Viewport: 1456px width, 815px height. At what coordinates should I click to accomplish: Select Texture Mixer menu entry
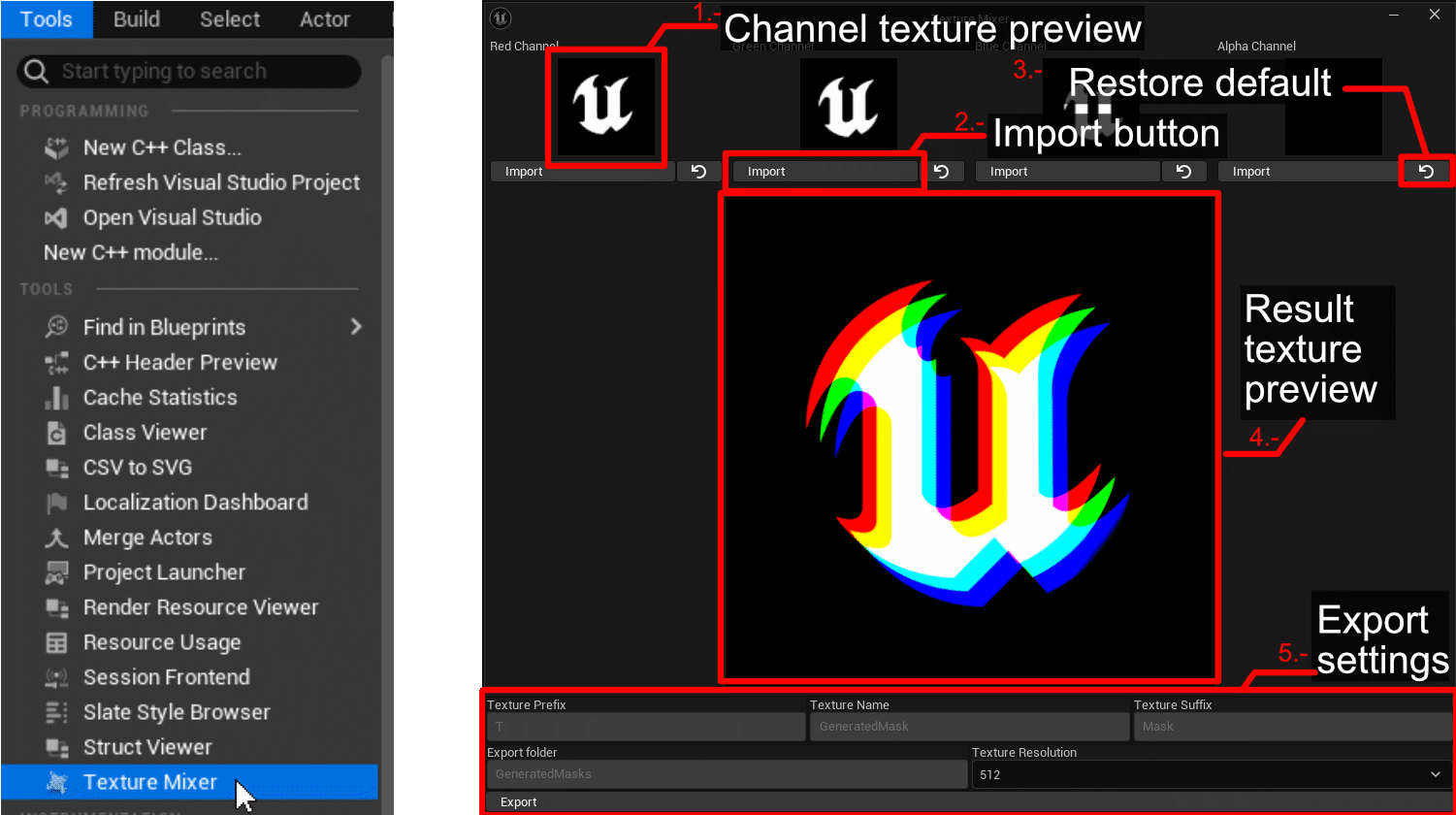click(189, 782)
